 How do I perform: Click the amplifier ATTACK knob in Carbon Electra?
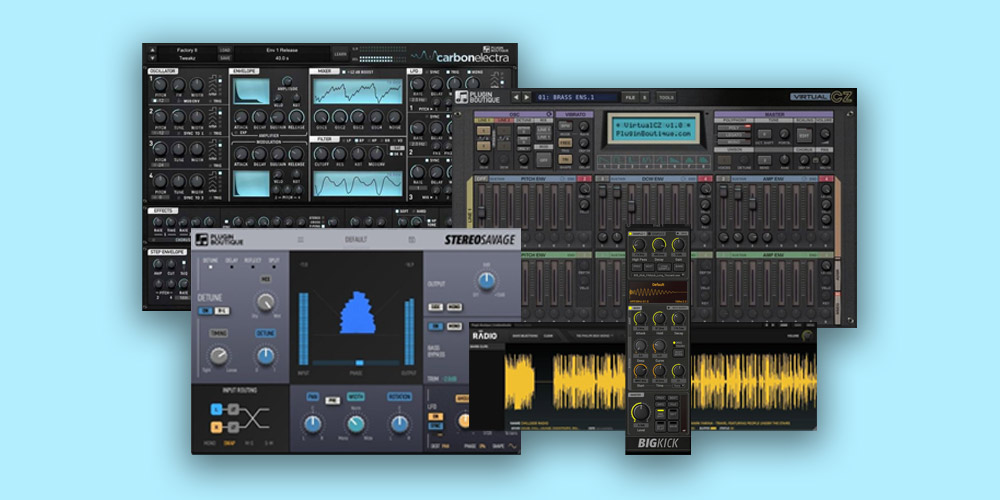pyautogui.click(x=241, y=117)
